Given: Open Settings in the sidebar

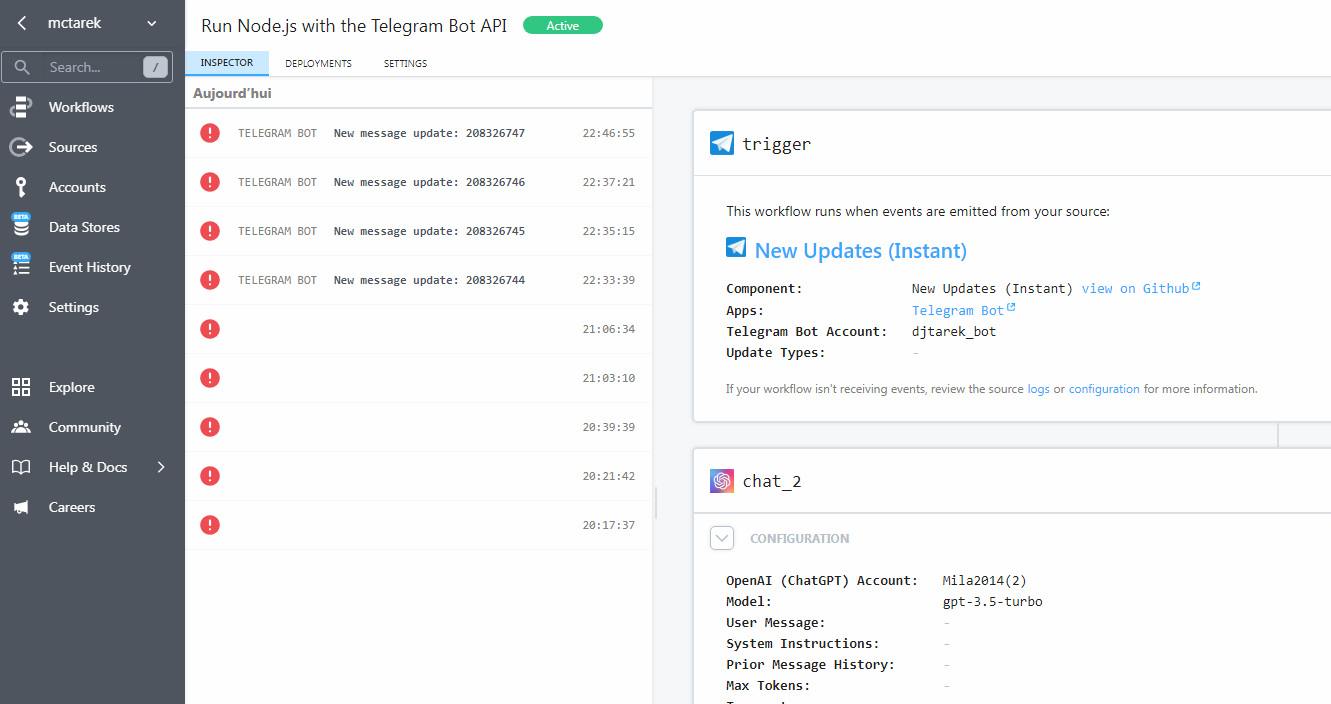Looking at the screenshot, I should click(74, 307).
